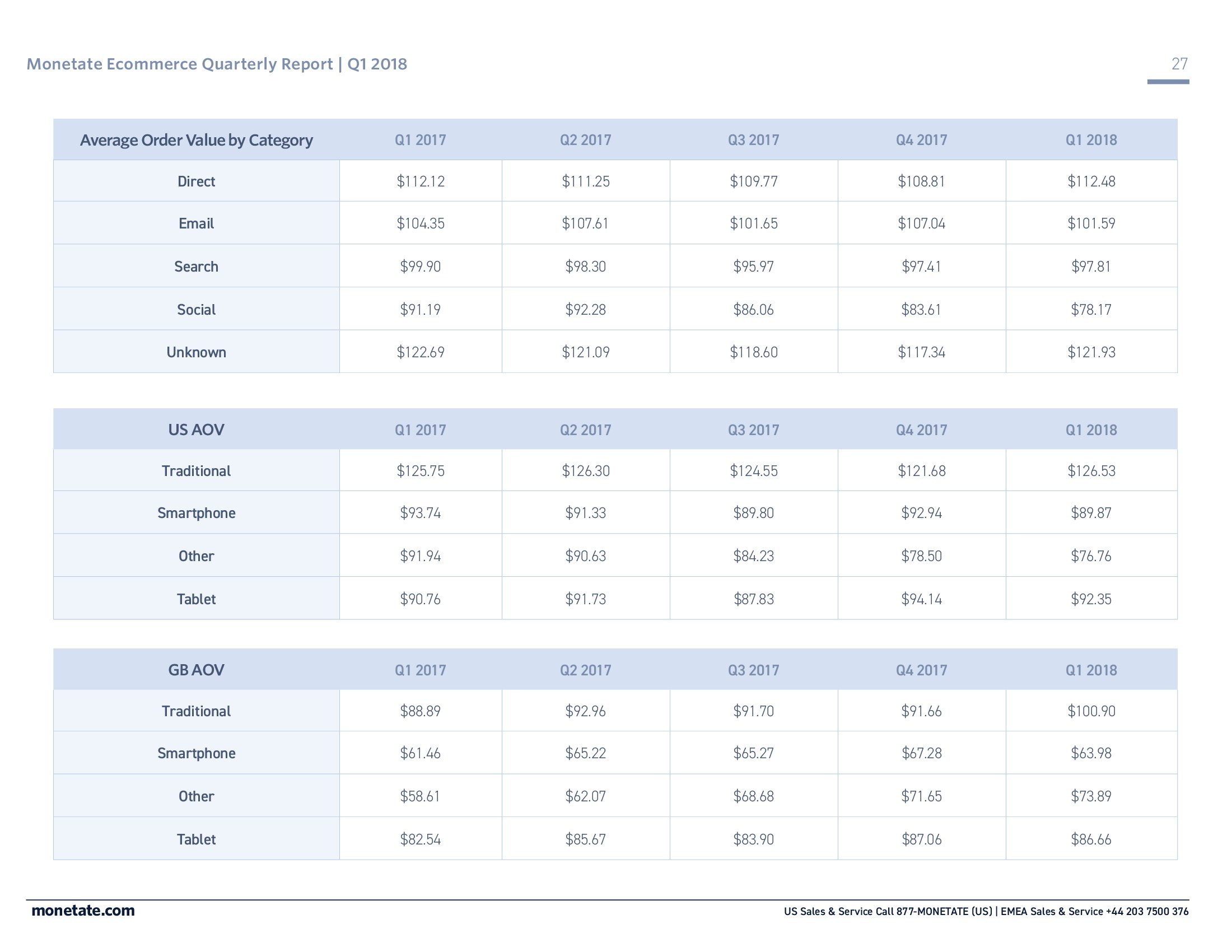Click the monetate.com footer link
Image resolution: width=1232 pixels, height=952 pixels.
coord(83,911)
